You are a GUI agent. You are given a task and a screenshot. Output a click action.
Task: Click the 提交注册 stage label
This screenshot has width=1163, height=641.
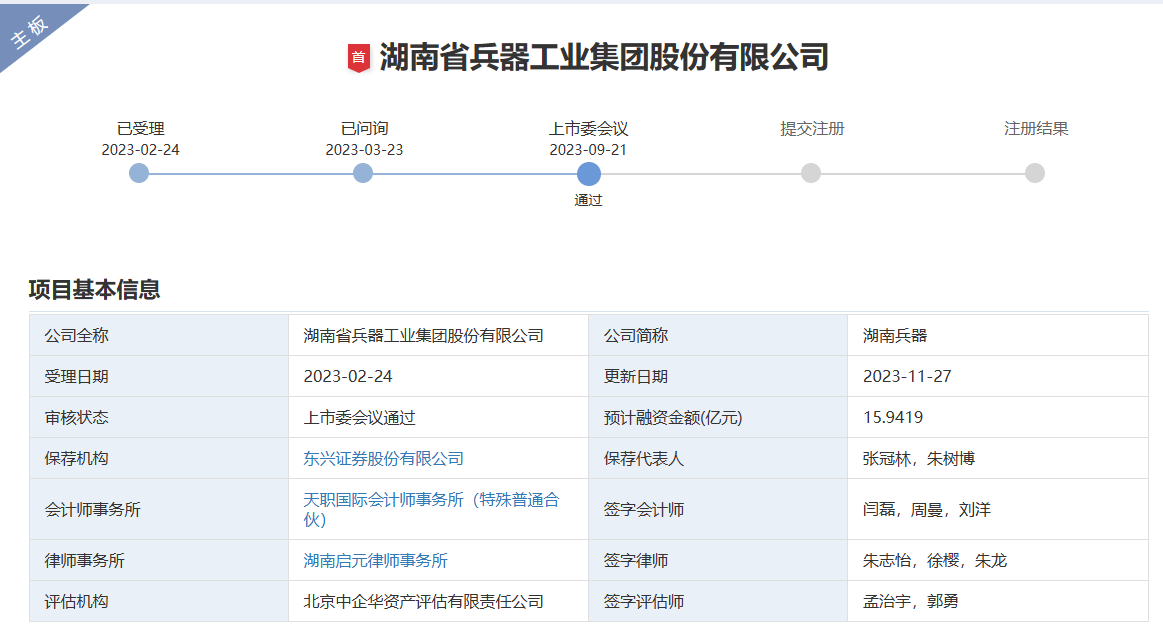pyautogui.click(x=812, y=129)
